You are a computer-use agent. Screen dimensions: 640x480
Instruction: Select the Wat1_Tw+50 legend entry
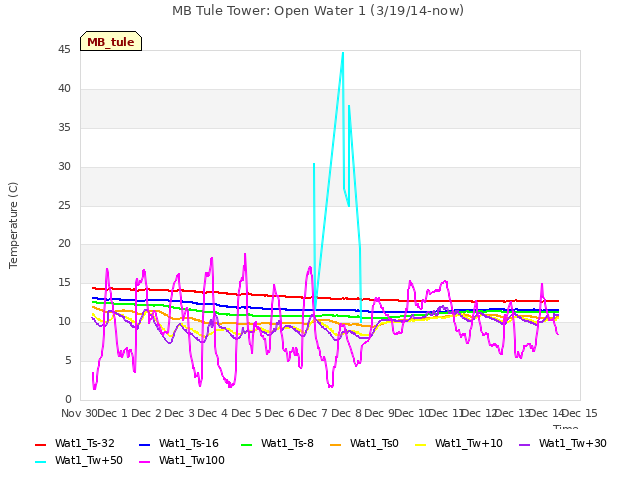(x=79, y=460)
